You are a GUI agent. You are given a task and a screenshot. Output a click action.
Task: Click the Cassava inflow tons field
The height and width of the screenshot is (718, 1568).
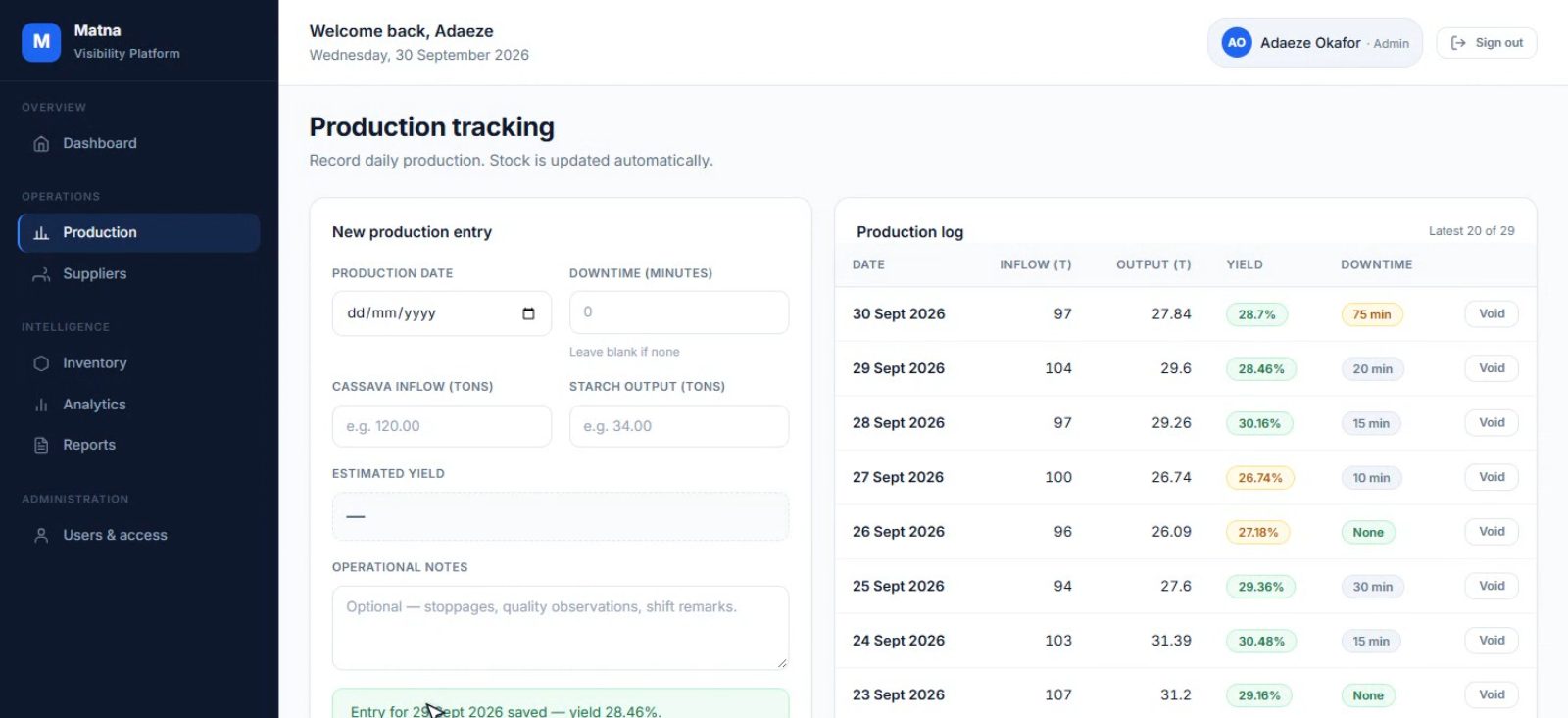point(442,426)
